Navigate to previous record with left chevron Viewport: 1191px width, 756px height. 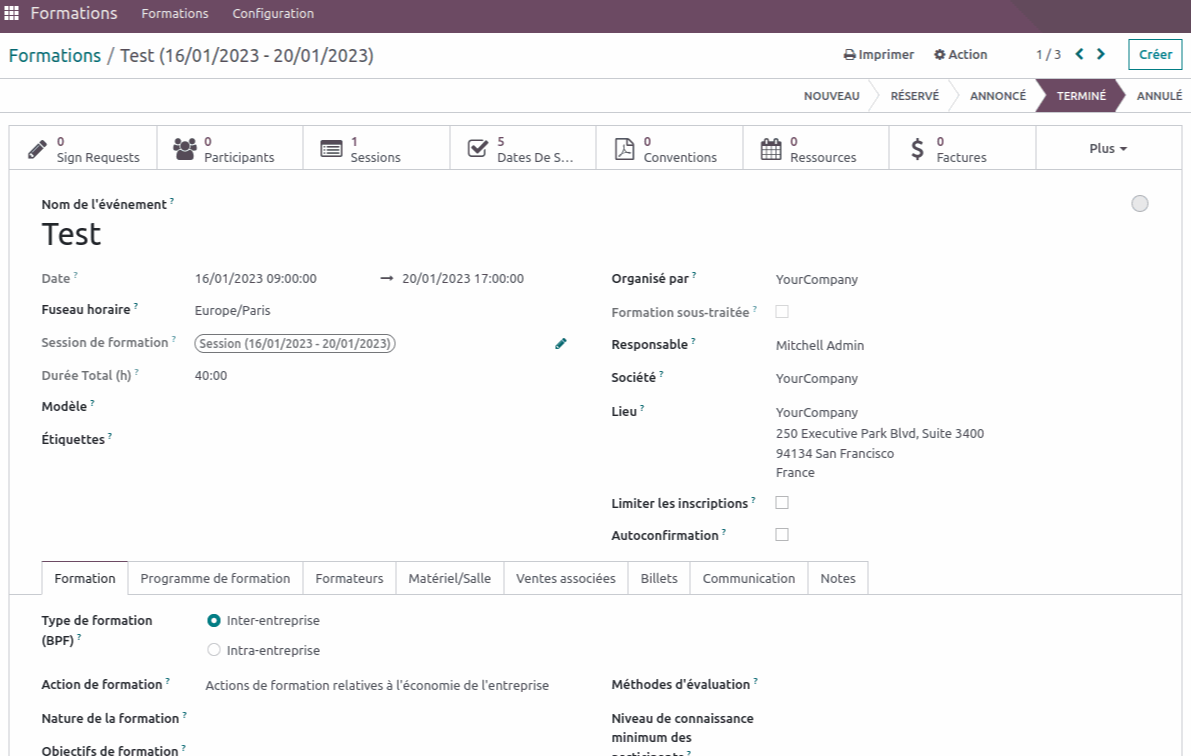click(1079, 54)
